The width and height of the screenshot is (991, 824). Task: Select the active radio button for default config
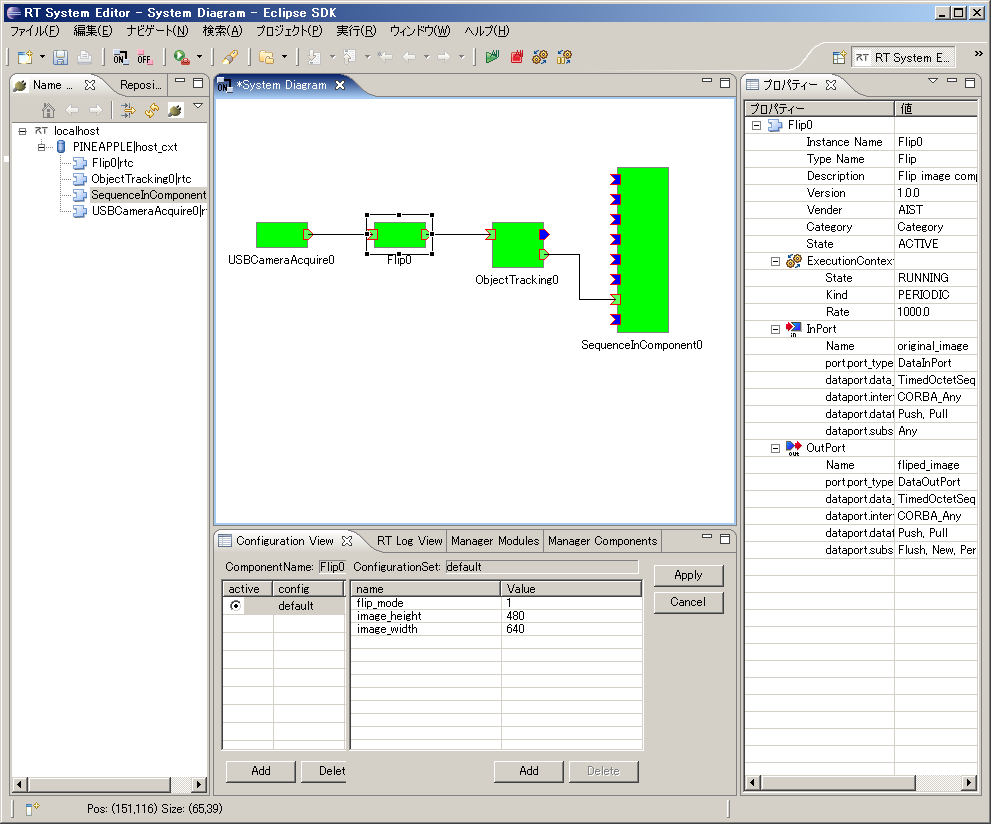pyautogui.click(x=235, y=606)
